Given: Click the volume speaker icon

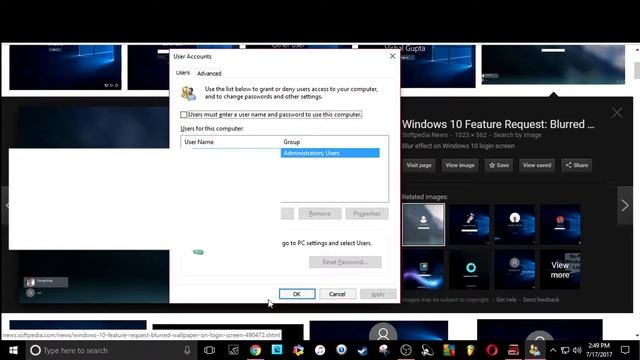Looking at the screenshot, I should tap(577, 350).
